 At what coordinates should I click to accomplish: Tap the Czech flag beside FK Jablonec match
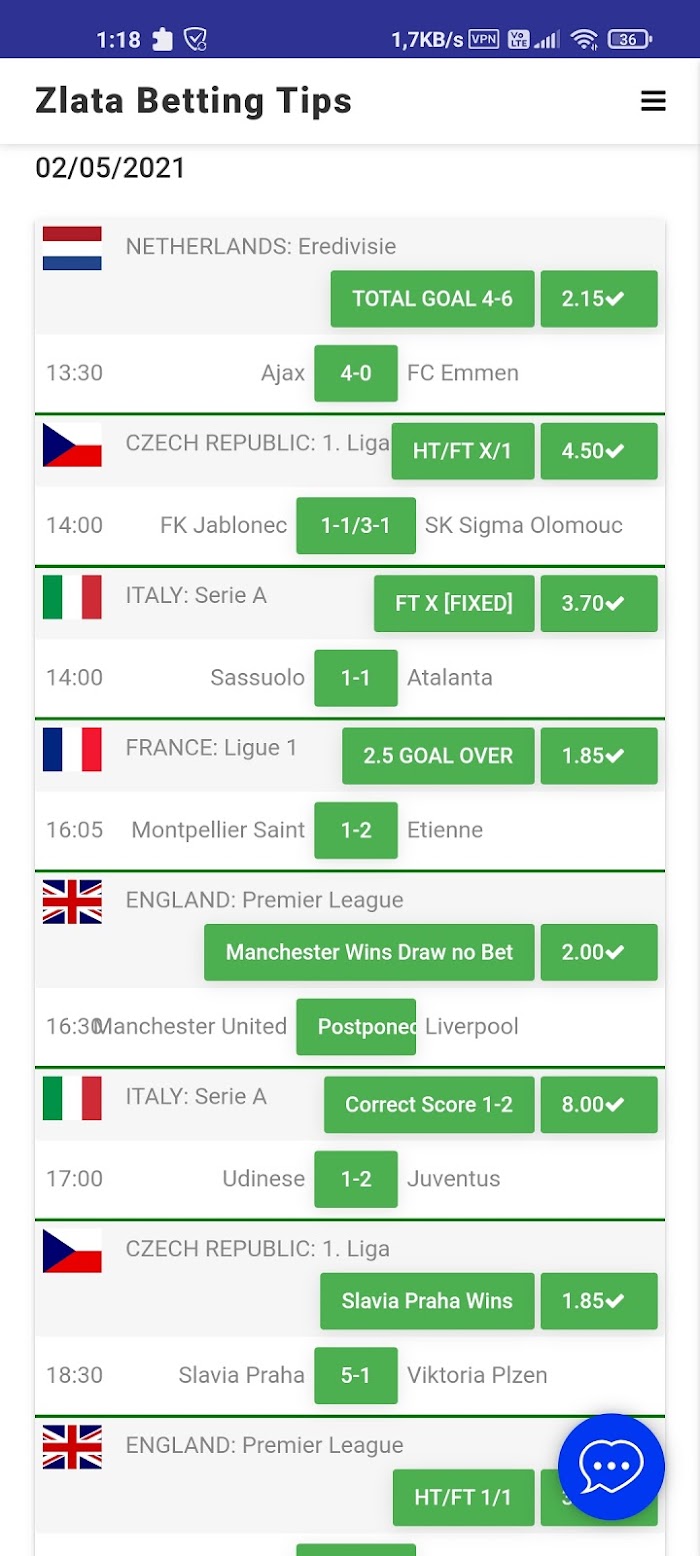click(x=72, y=445)
